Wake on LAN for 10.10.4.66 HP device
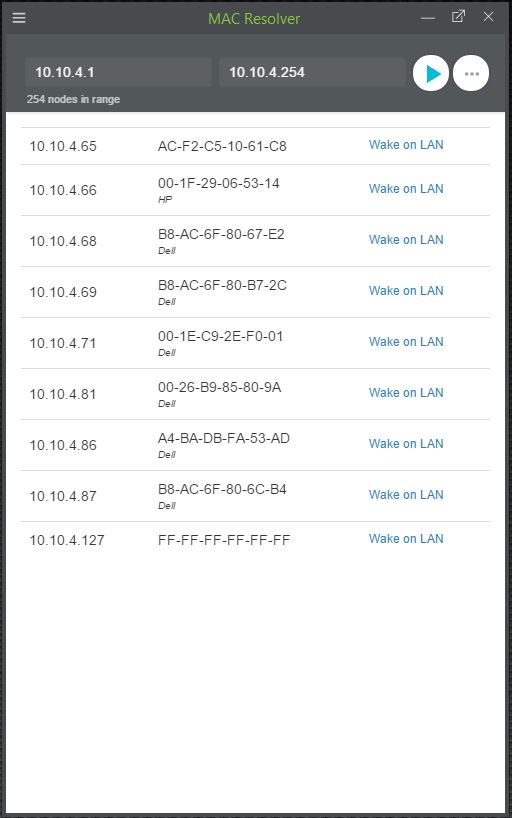This screenshot has width=512, height=818. click(x=406, y=188)
